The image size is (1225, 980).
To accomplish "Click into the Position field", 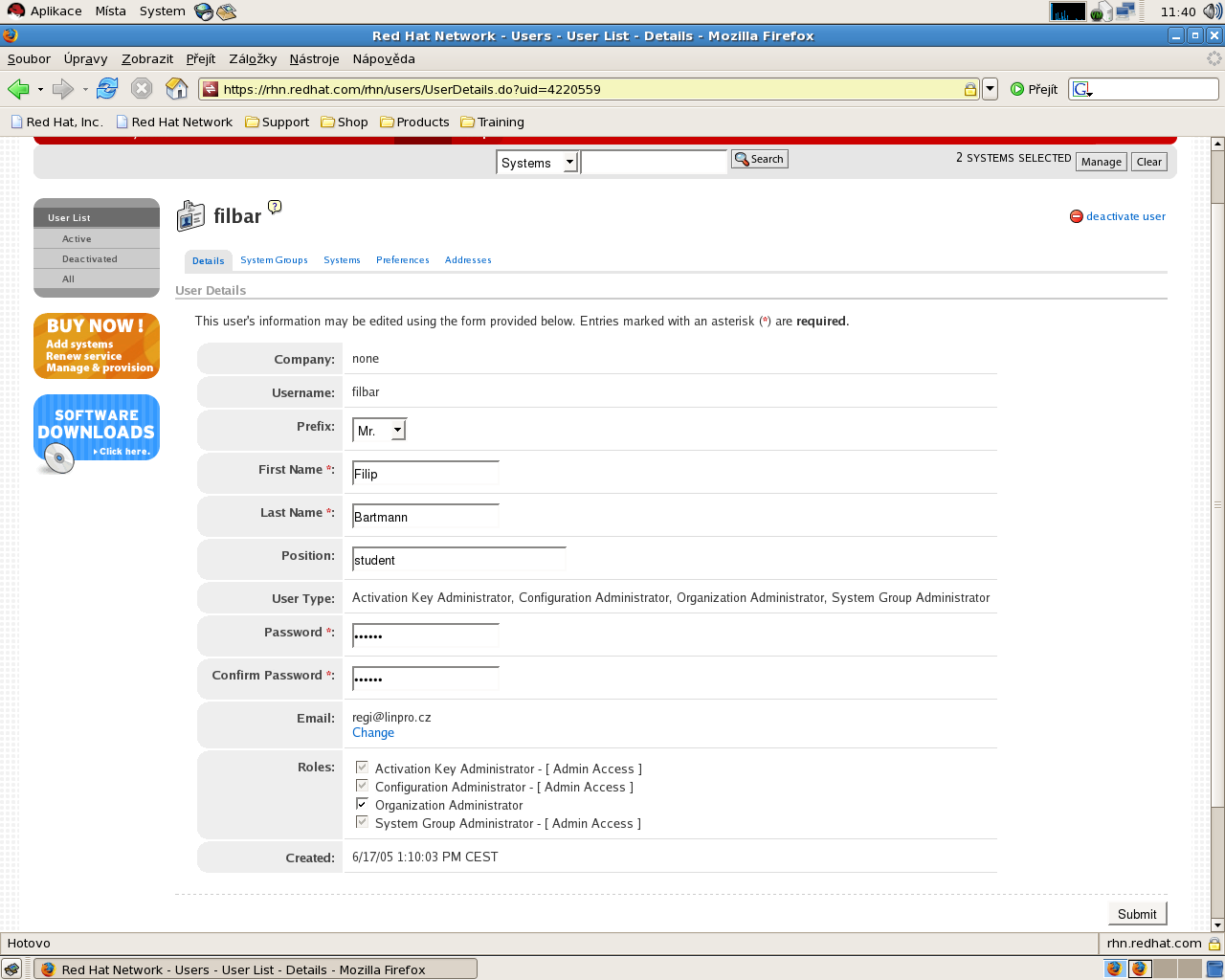I will (459, 560).
